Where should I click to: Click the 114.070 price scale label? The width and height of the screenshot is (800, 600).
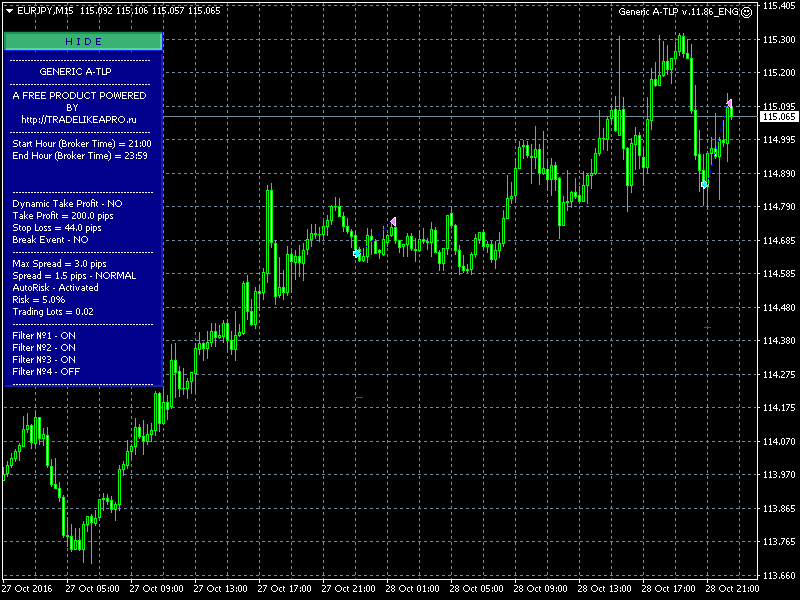[779, 442]
